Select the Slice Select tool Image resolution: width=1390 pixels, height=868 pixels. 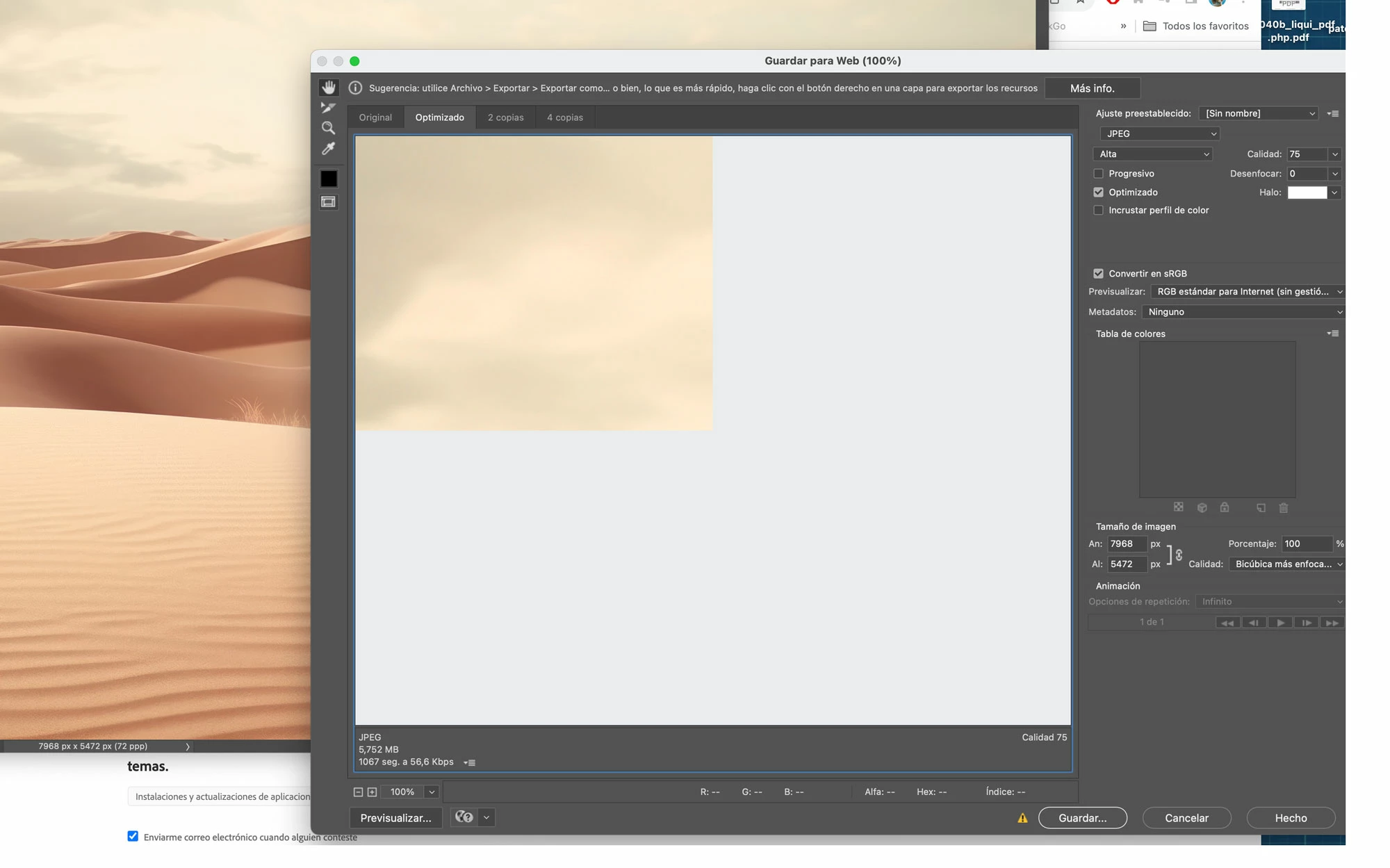click(x=328, y=108)
